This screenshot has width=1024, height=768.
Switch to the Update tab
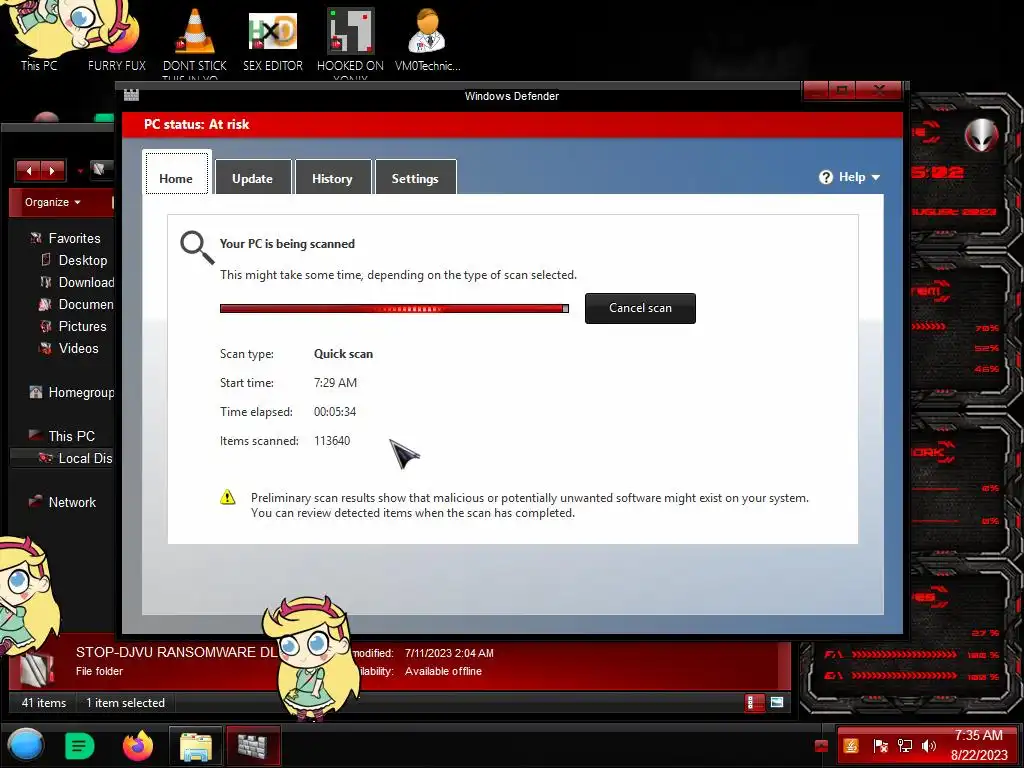click(x=253, y=178)
